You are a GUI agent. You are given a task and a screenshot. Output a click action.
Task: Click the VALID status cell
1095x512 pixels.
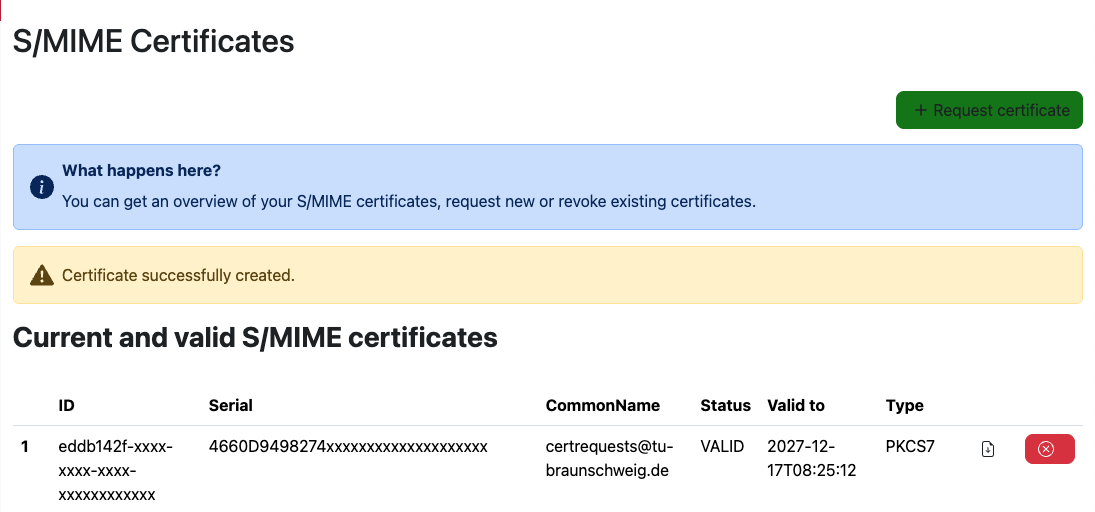[722, 446]
